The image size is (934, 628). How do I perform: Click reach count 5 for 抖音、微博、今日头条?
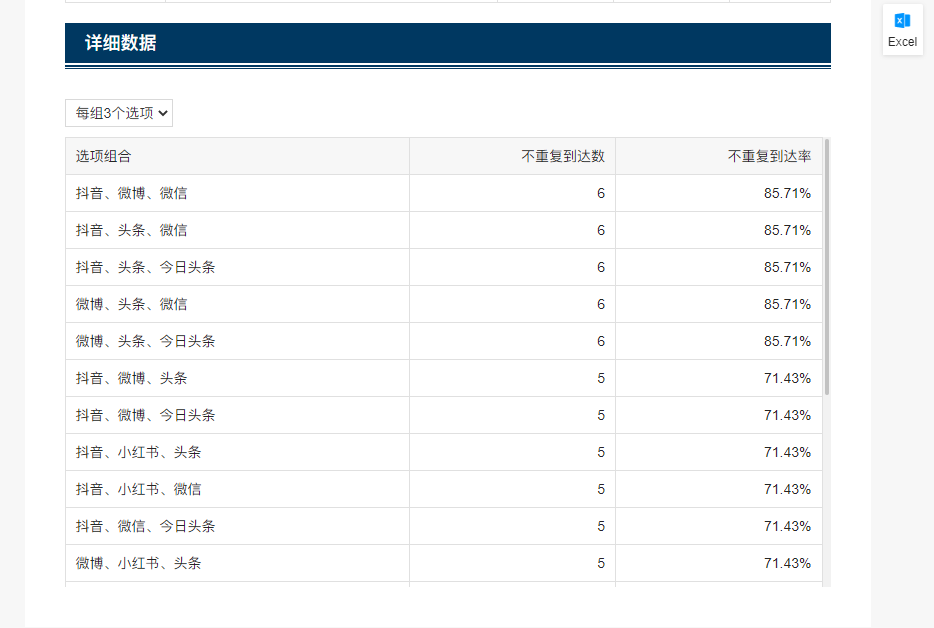600,415
